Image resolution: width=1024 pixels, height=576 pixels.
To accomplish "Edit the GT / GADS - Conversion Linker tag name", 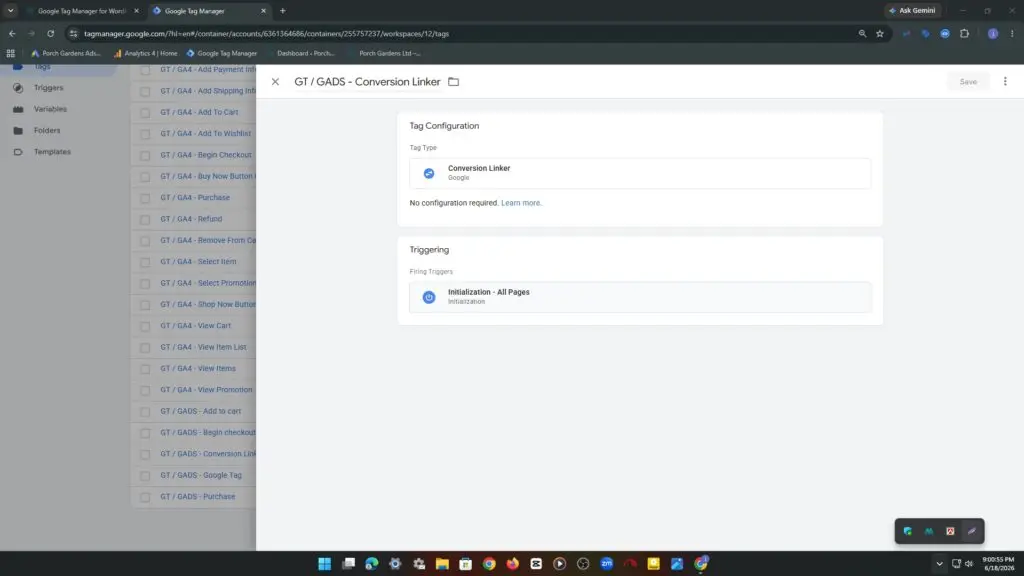I will [367, 82].
